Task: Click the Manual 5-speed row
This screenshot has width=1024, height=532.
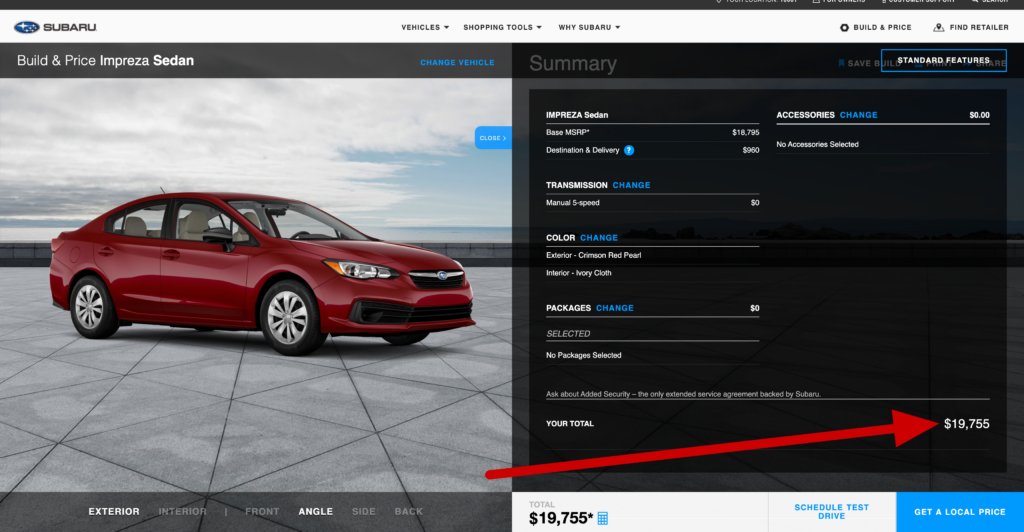Action: (652, 203)
